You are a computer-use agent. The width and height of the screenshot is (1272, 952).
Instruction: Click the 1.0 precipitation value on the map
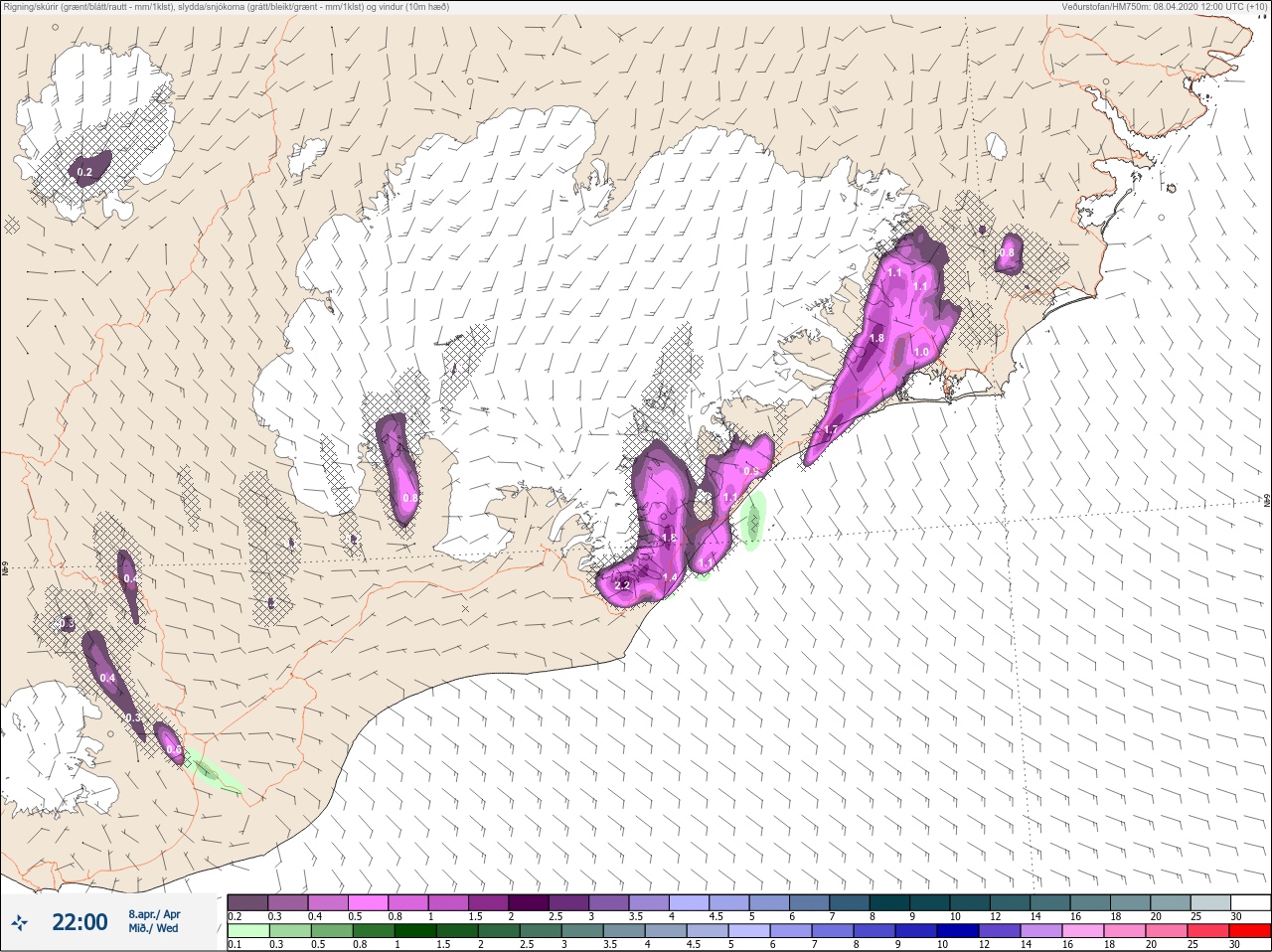[x=921, y=352]
